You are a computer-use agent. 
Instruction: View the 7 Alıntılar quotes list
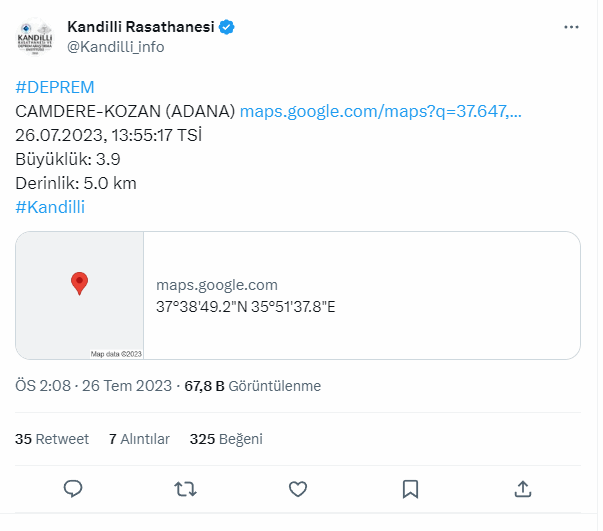(139, 439)
